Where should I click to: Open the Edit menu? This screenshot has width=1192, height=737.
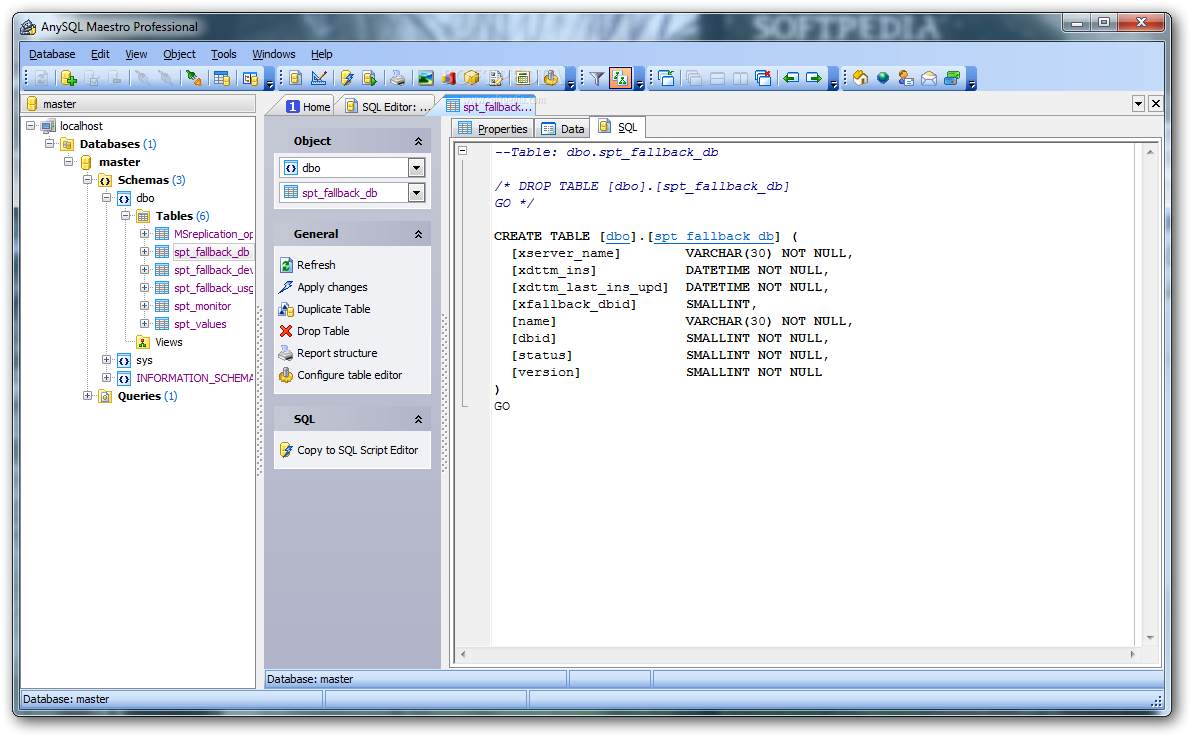(100, 55)
